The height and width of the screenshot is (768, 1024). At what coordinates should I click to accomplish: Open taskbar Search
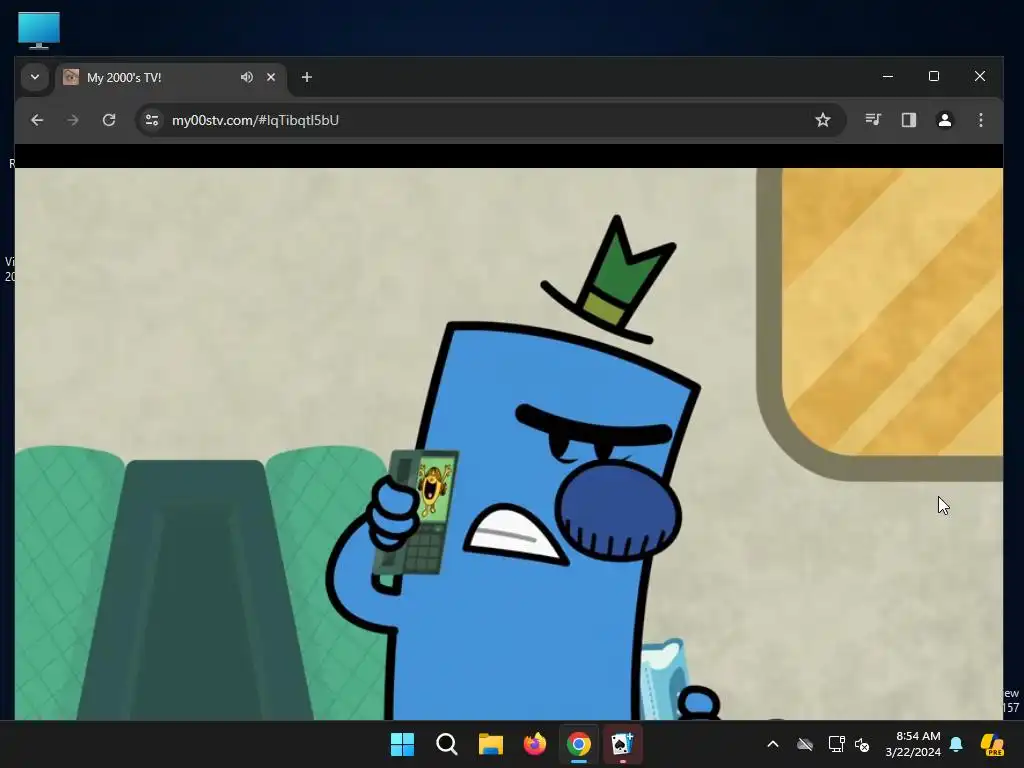tap(447, 744)
